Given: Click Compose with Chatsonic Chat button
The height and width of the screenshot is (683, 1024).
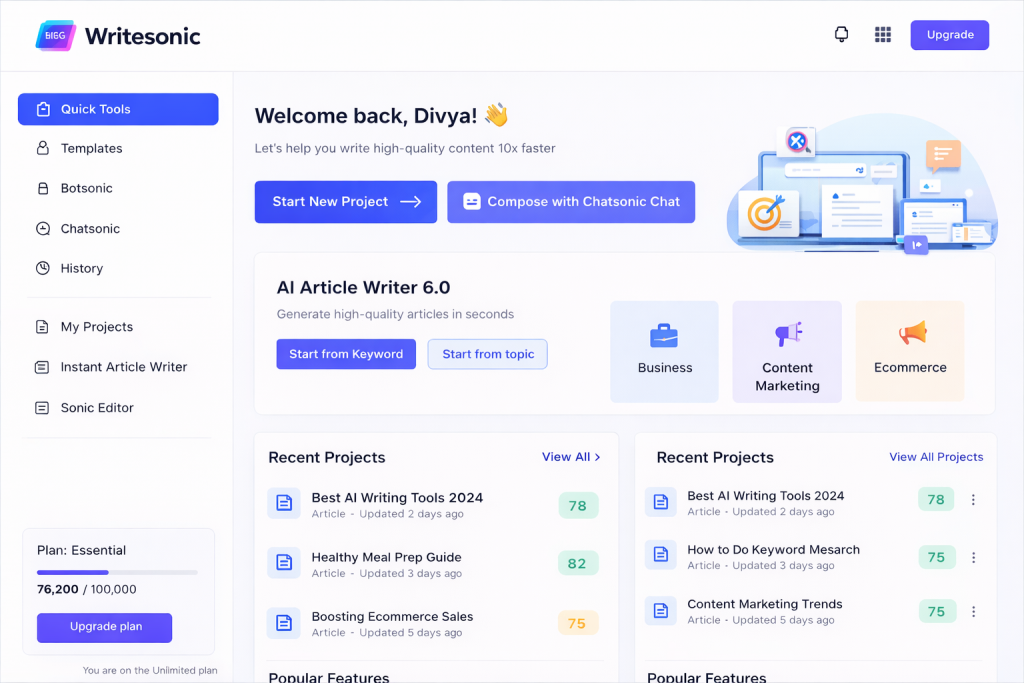Looking at the screenshot, I should click(x=571, y=202).
